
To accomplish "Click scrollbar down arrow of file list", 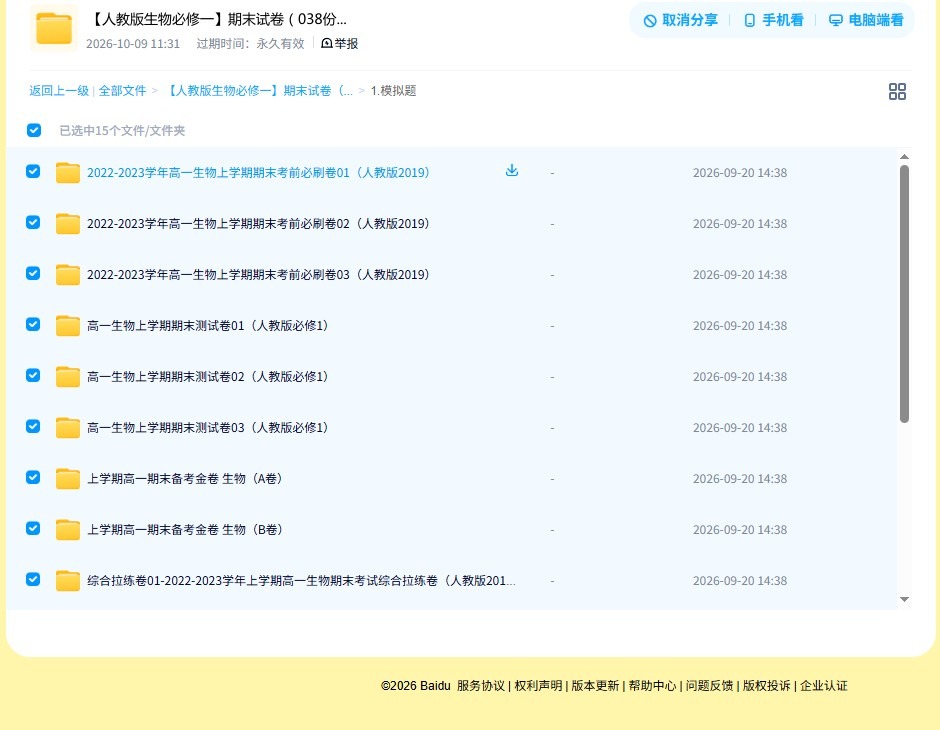I will click(x=904, y=599).
